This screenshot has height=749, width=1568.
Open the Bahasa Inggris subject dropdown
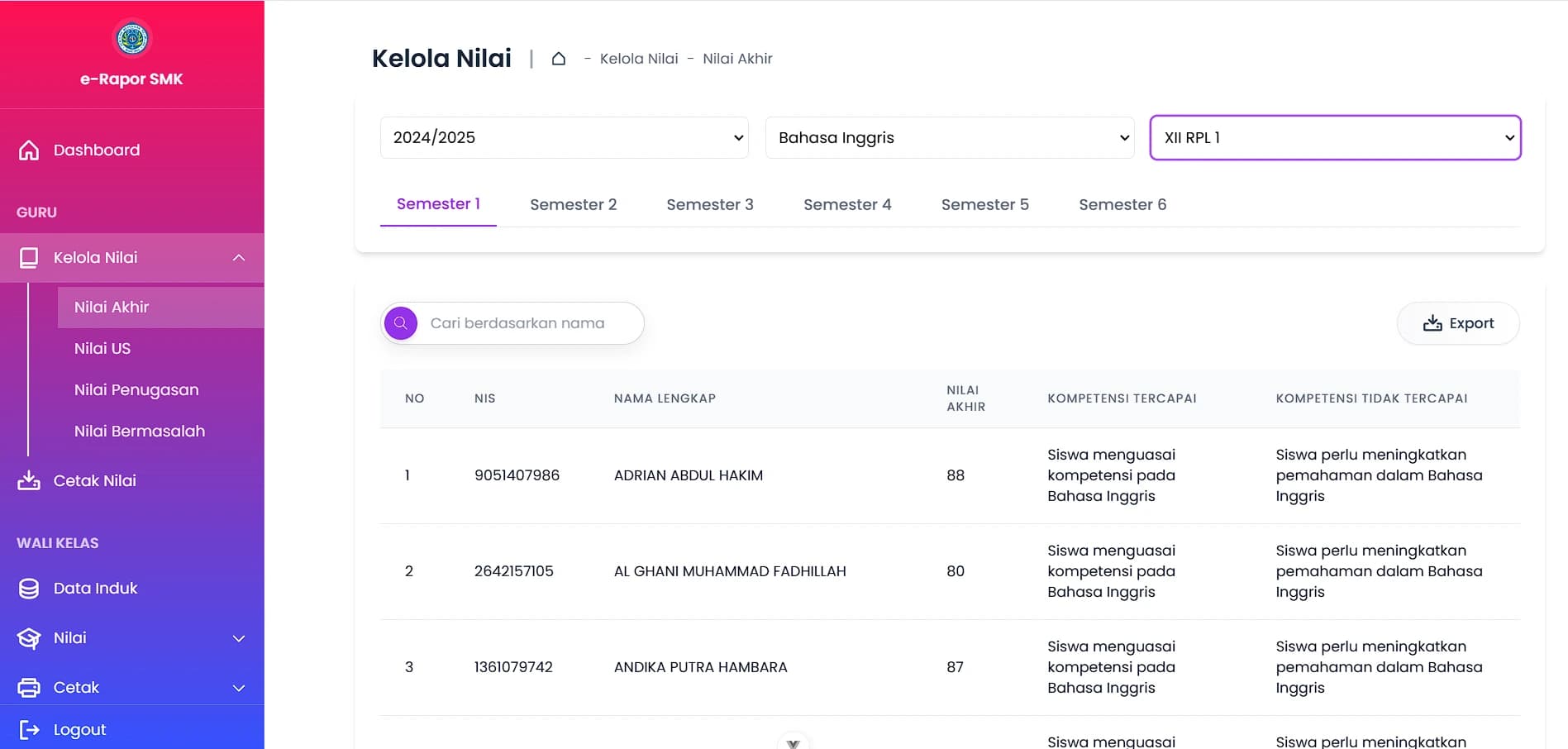[949, 138]
